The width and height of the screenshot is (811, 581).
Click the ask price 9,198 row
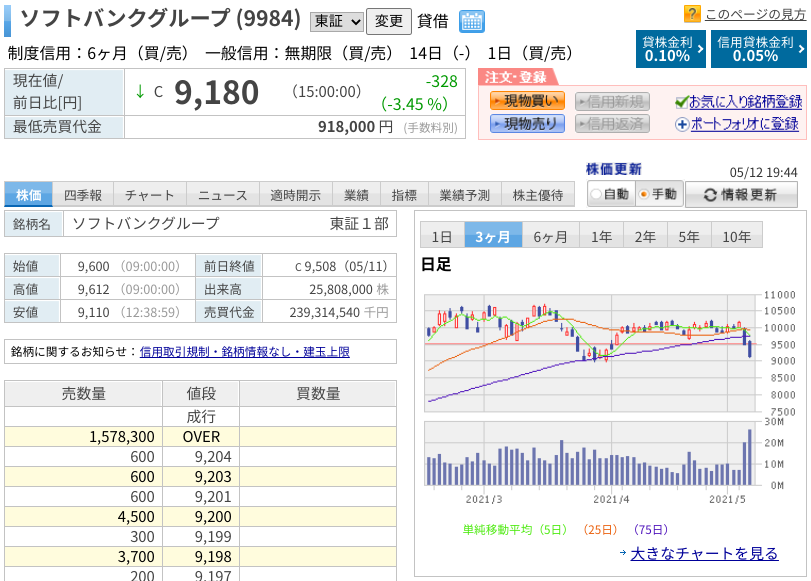pyautogui.click(x=200, y=556)
